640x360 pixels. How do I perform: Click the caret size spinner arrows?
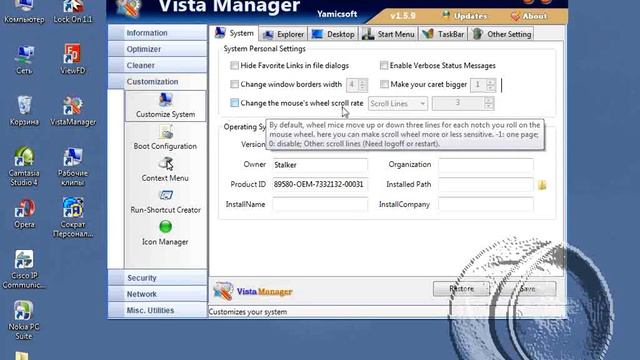click(491, 84)
